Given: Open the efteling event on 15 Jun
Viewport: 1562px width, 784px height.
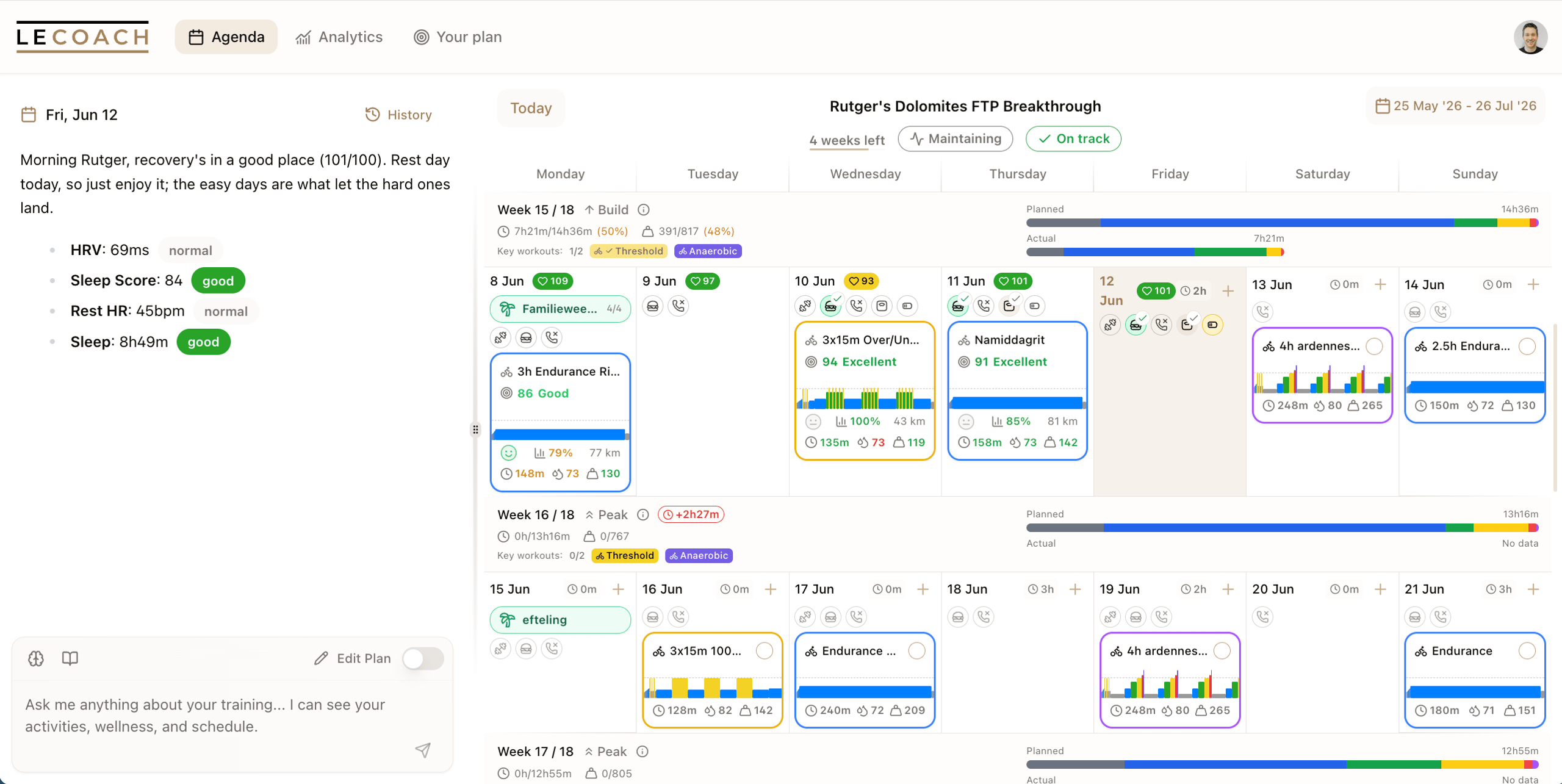Looking at the screenshot, I should [x=560, y=620].
